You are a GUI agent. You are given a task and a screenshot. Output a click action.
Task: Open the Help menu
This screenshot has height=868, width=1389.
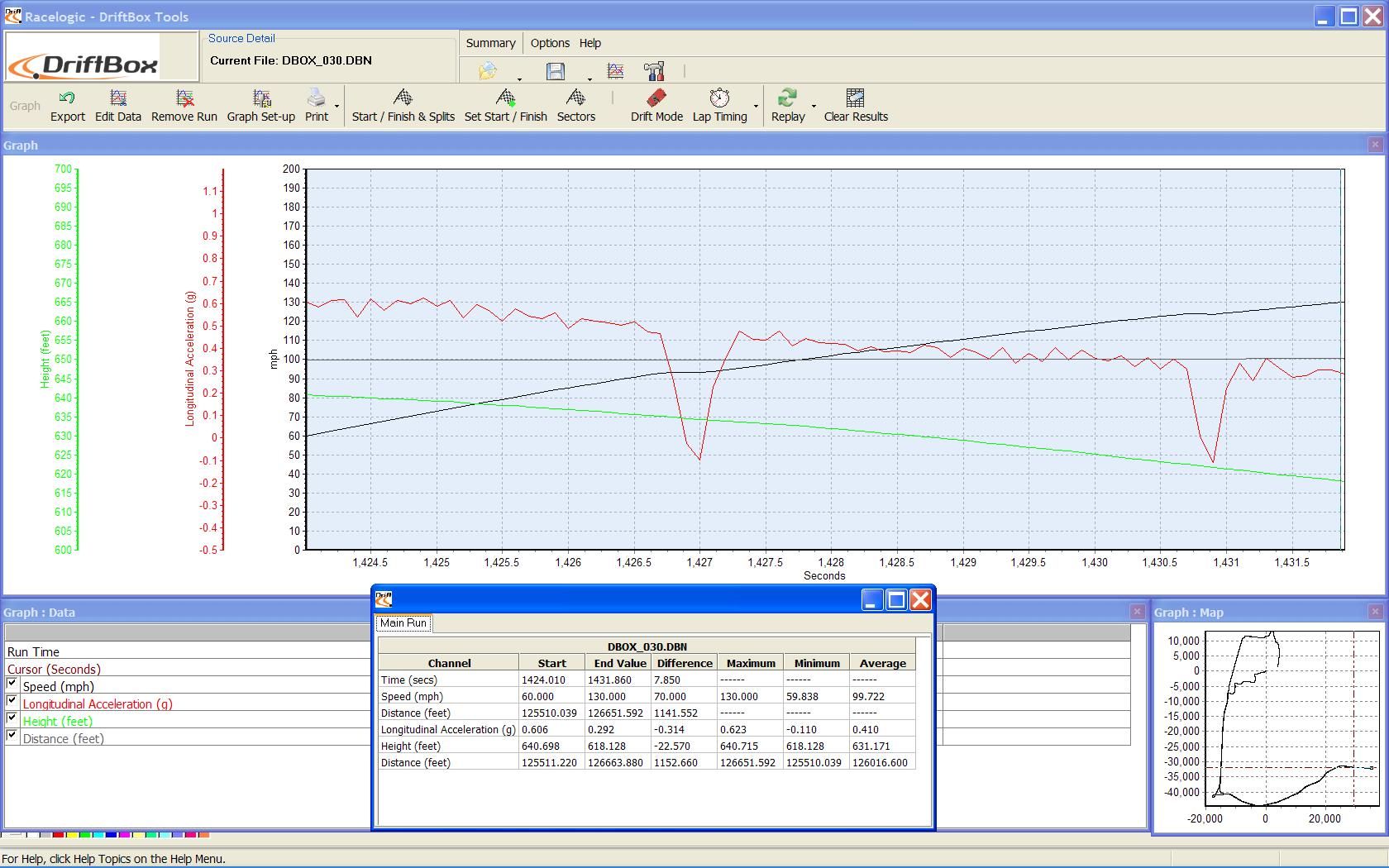589,43
